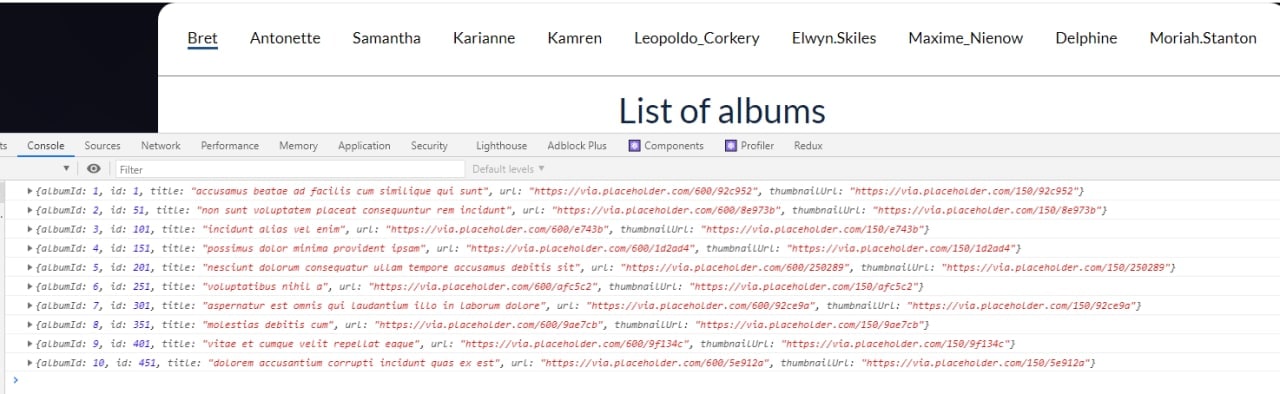The height and width of the screenshot is (394, 1280).
Task: Click the eye live expression icon
Action: [x=93, y=169]
